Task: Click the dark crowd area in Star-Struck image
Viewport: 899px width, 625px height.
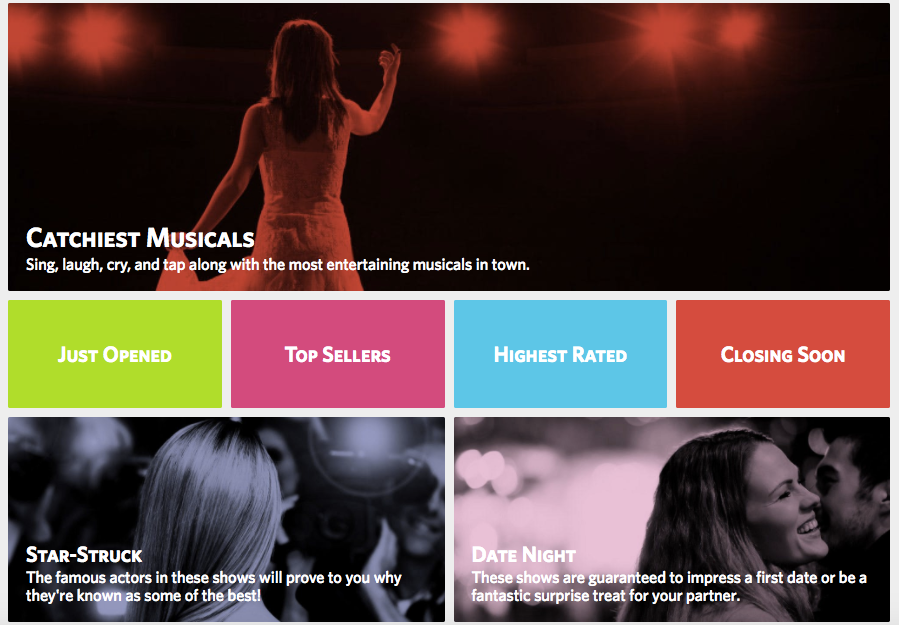Action: tap(63, 482)
